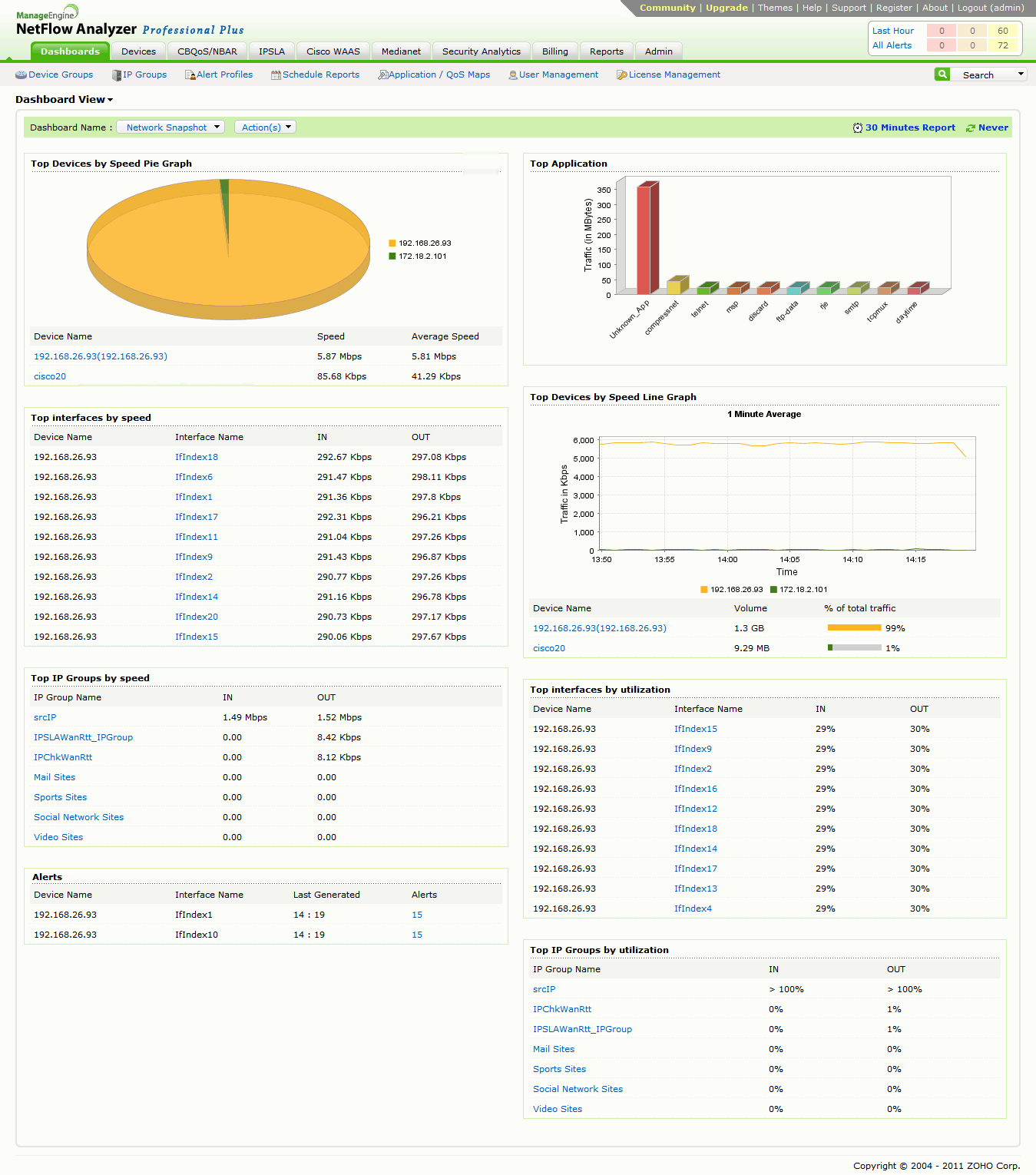The height and width of the screenshot is (1175, 1036).
Task: Click the License Management icon
Action: [x=621, y=75]
